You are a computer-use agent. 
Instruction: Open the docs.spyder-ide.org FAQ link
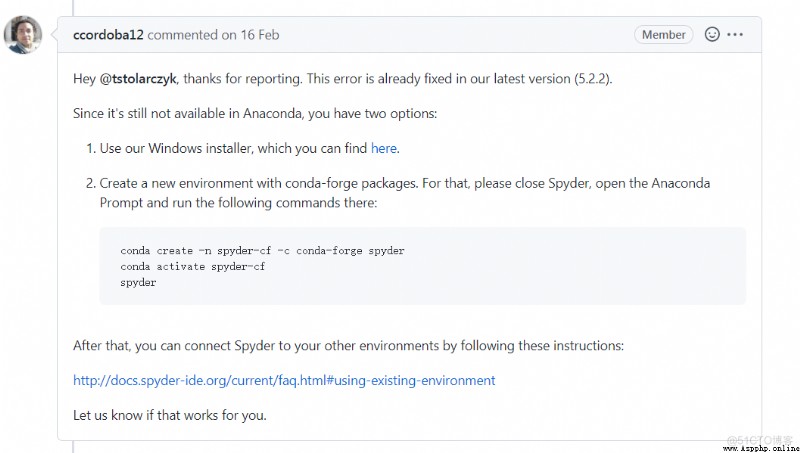coord(284,381)
